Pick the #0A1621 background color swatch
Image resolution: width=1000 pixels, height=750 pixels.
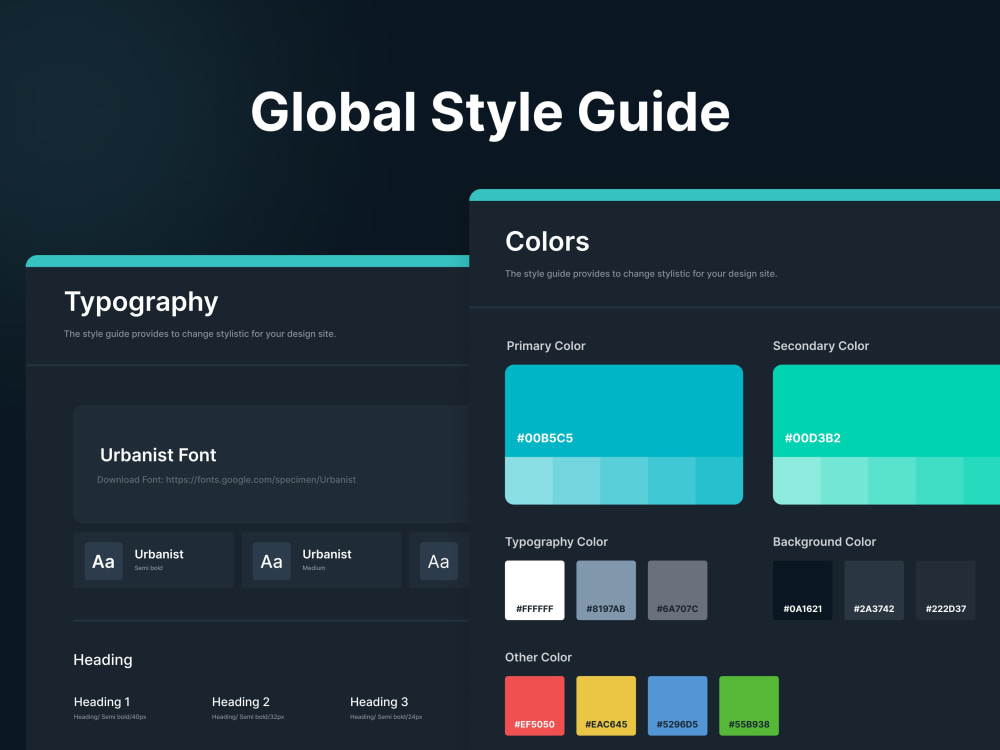coord(802,590)
